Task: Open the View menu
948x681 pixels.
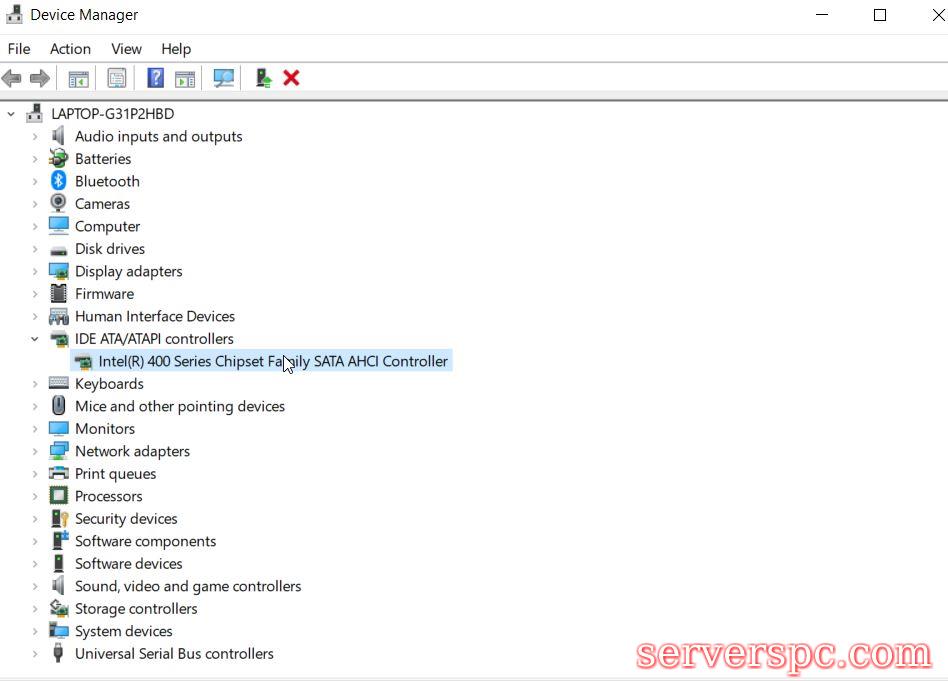Action: point(126,49)
